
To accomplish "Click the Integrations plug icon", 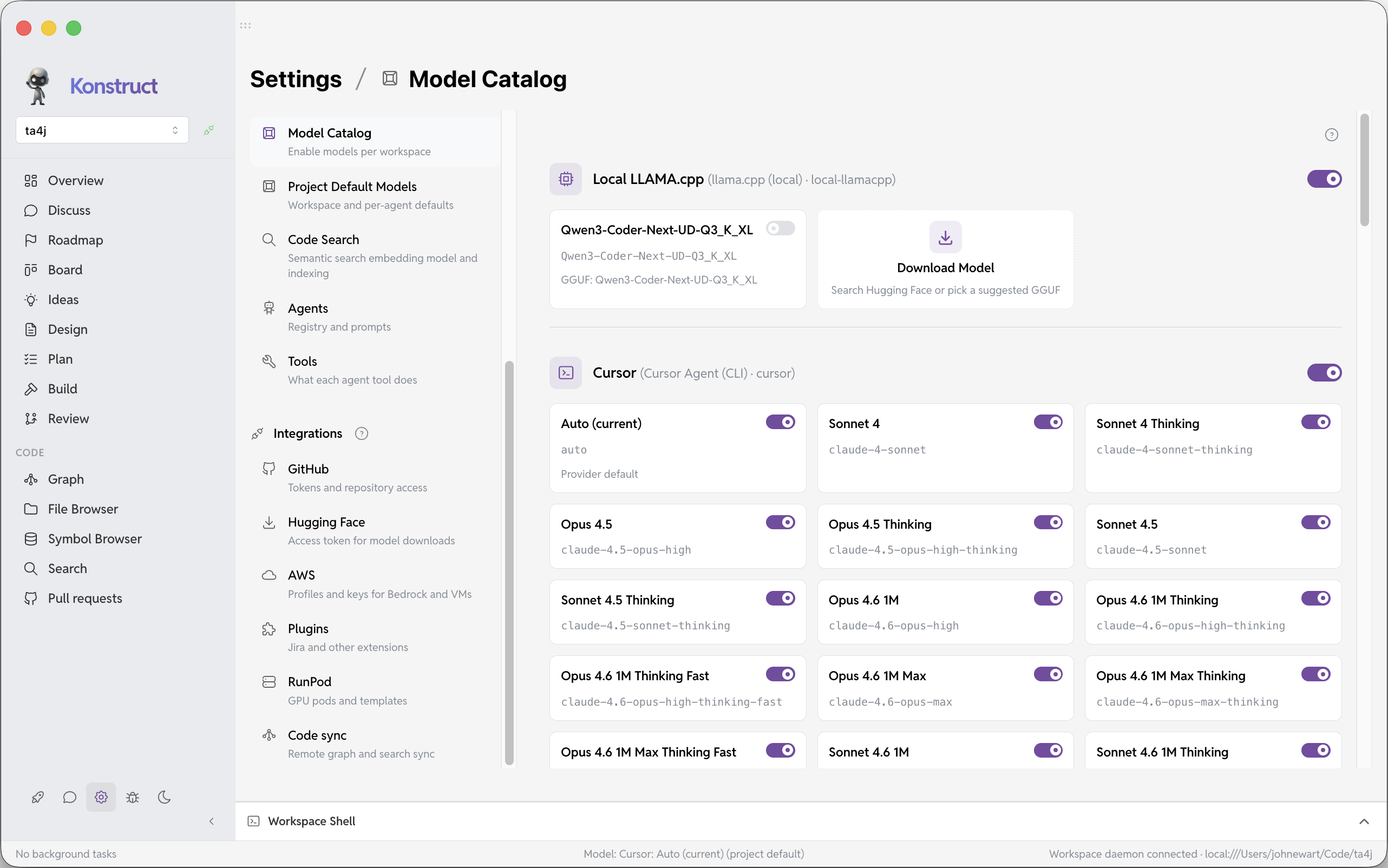I will [x=257, y=433].
